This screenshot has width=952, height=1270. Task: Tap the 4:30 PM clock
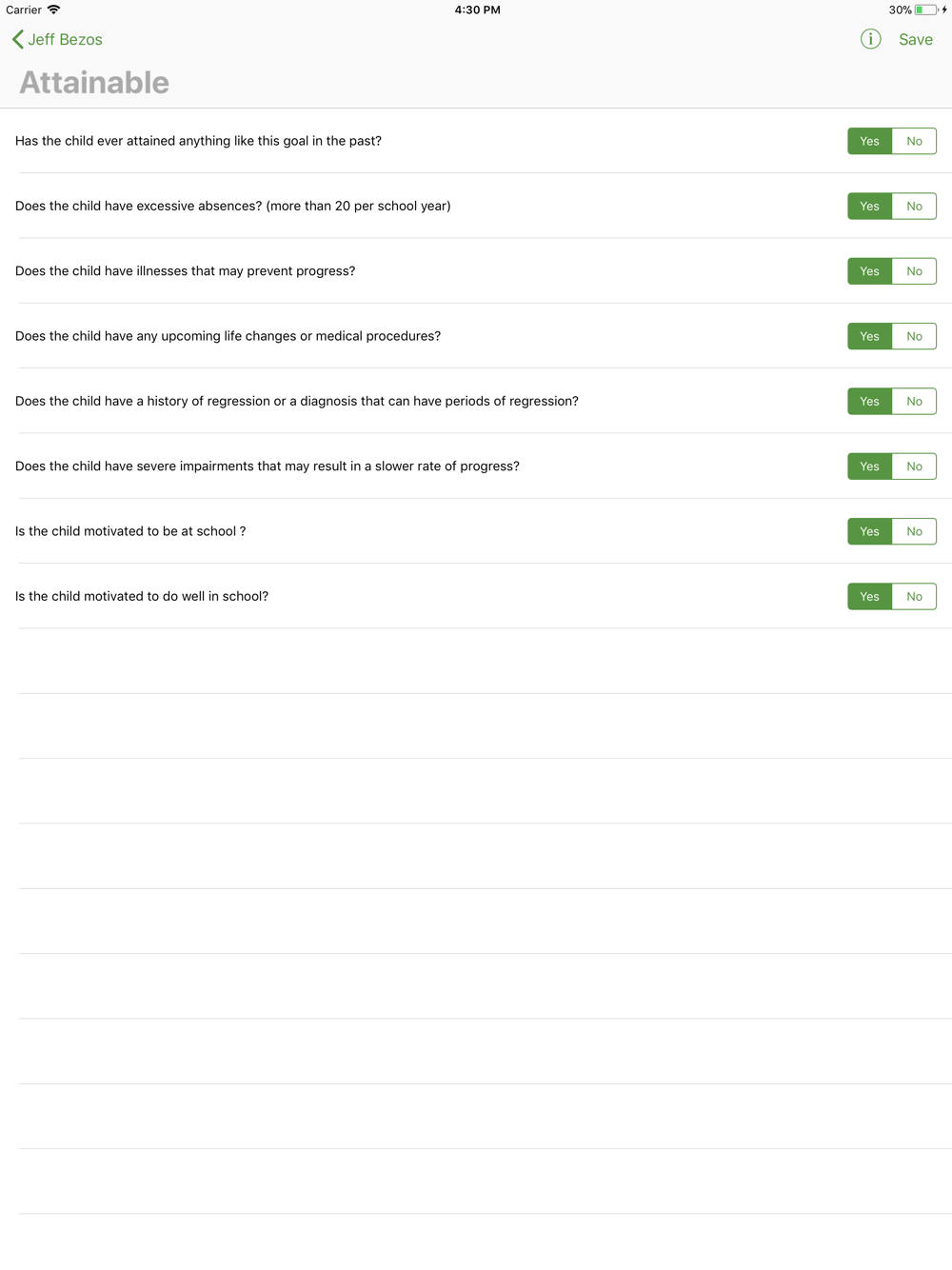[477, 10]
